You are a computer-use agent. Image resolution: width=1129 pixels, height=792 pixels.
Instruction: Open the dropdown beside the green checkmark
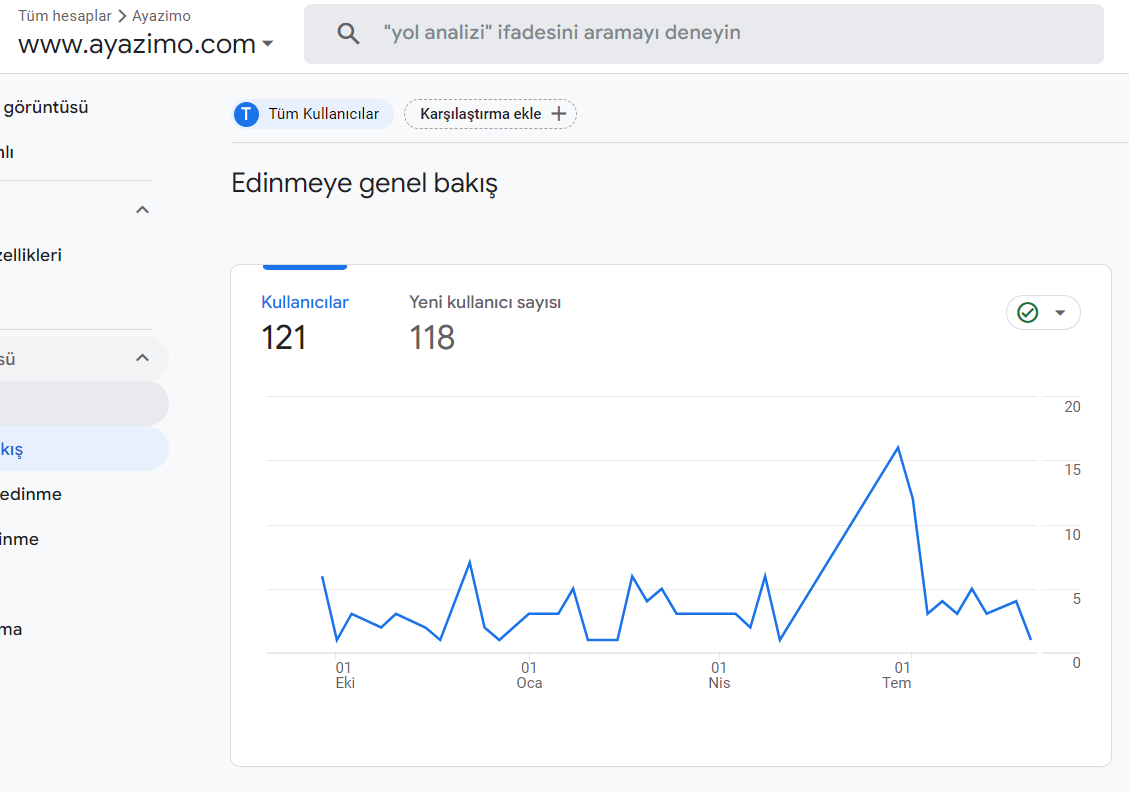pyautogui.click(x=1060, y=312)
